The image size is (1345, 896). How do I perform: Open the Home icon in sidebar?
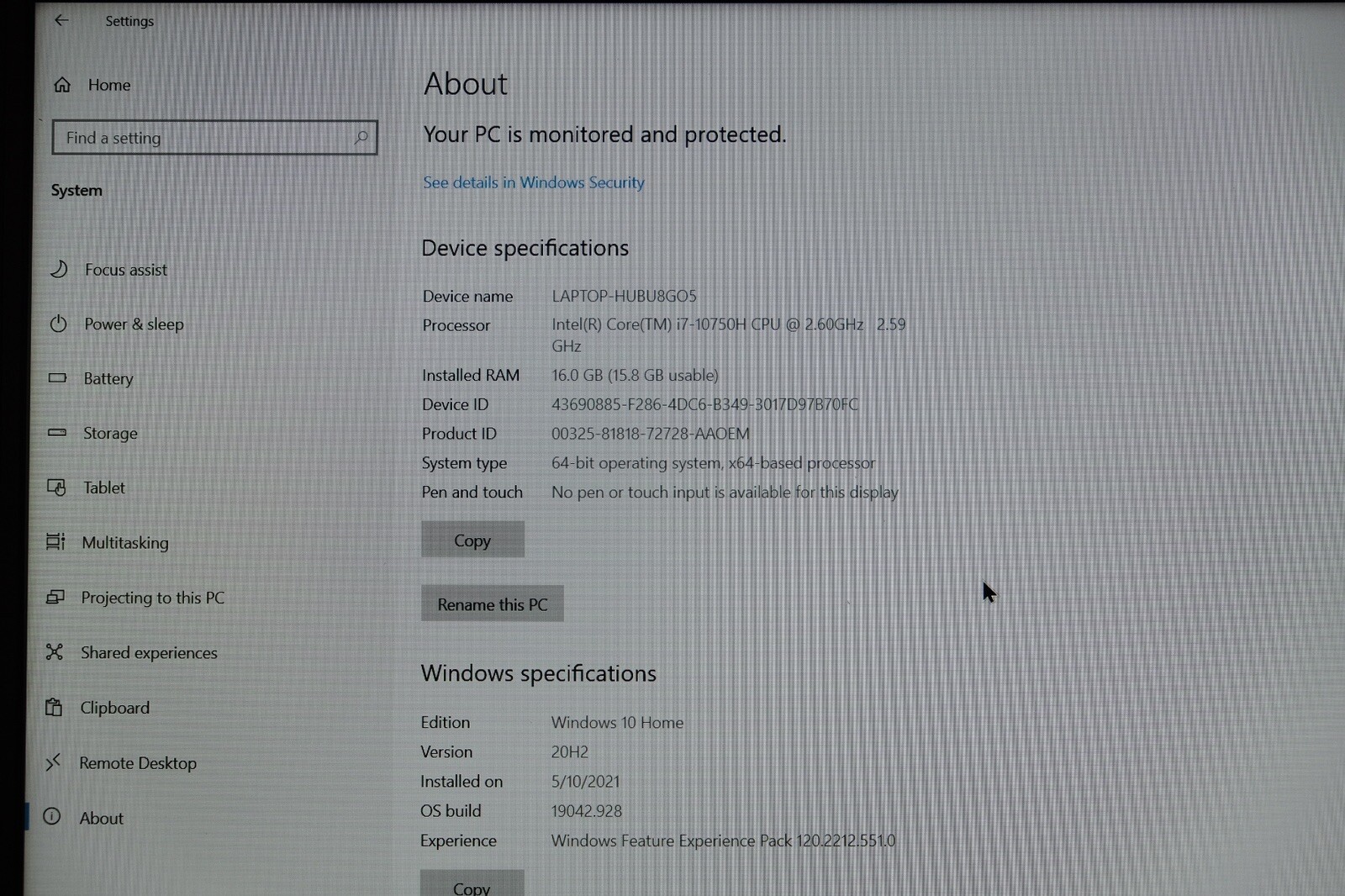(62, 85)
